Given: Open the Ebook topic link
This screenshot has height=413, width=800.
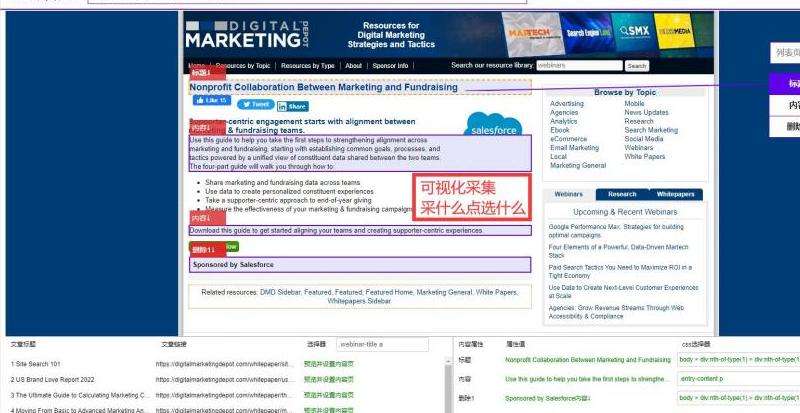Looking at the screenshot, I should pos(560,130).
